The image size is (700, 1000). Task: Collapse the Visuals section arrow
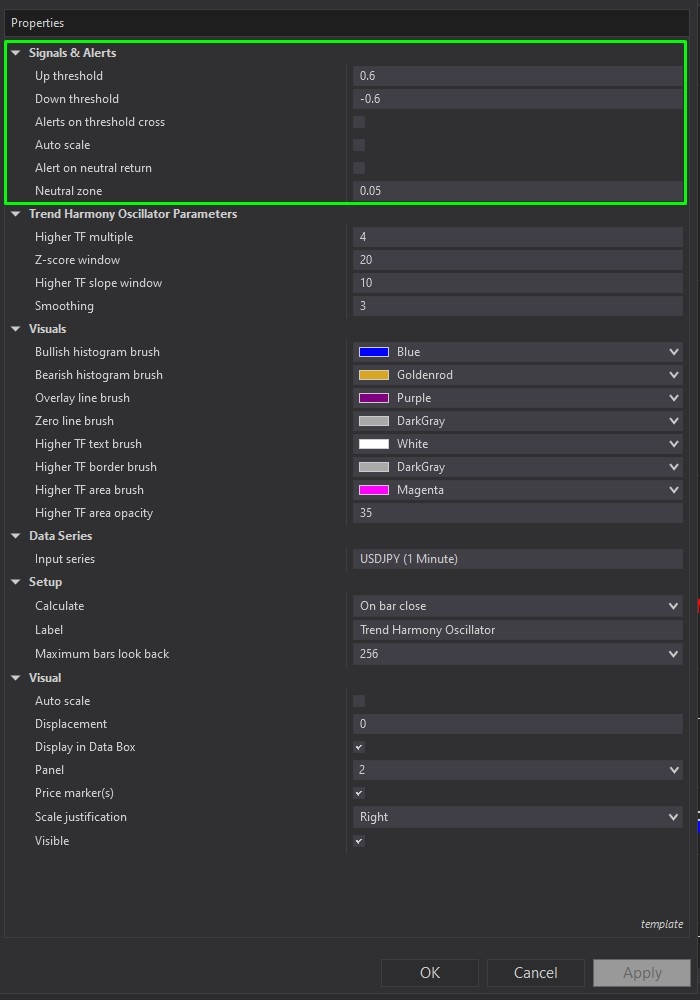pos(16,329)
